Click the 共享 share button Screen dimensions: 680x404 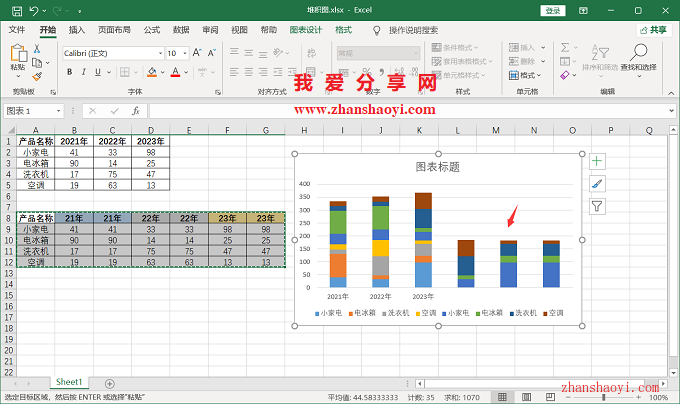coord(654,30)
